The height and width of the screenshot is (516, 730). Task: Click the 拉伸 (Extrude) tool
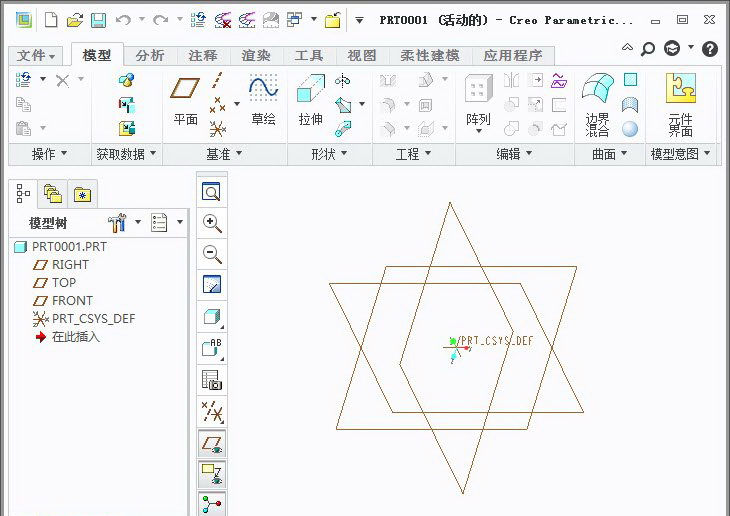pyautogui.click(x=311, y=101)
